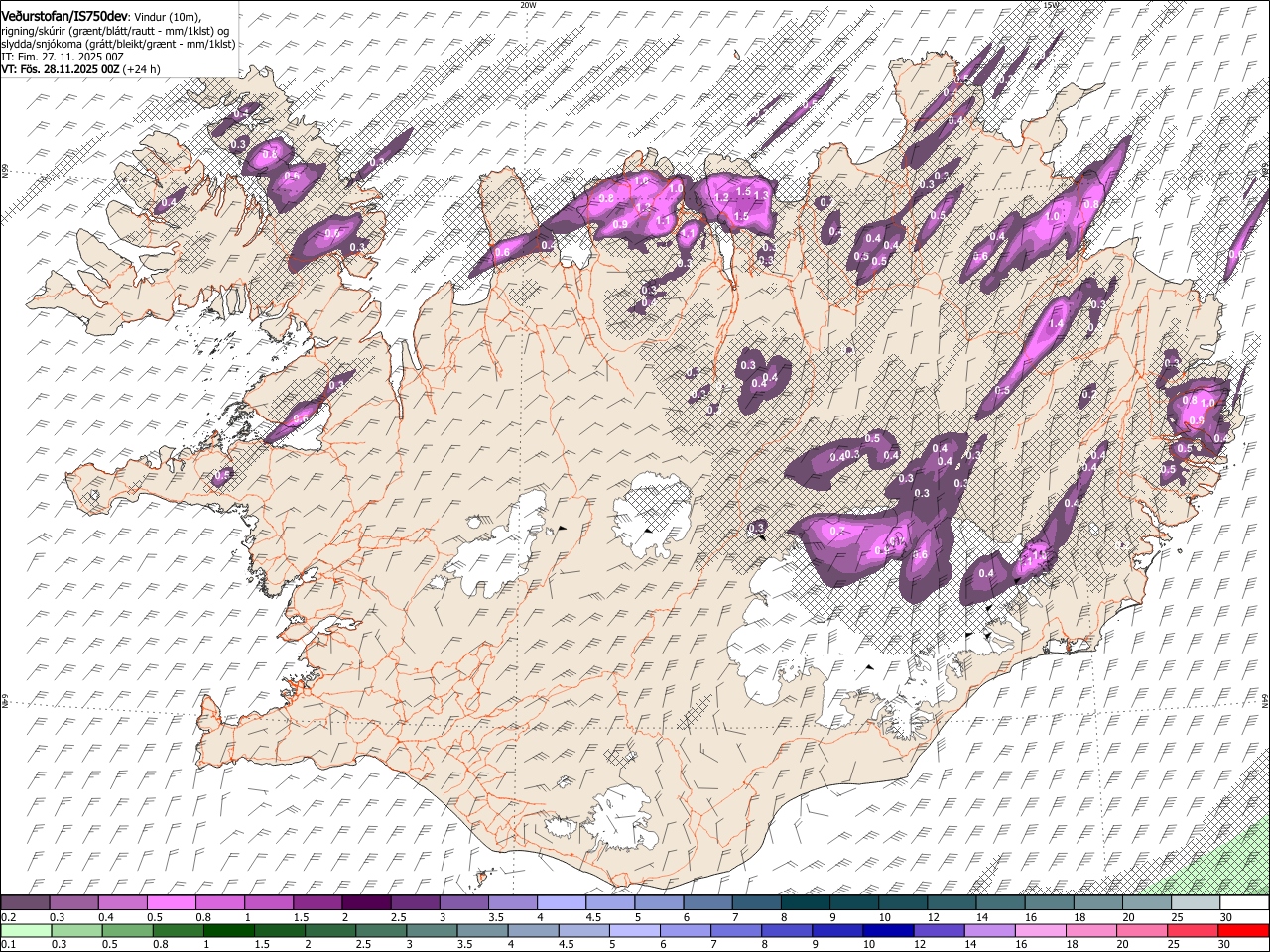Select the dark teal 8–9 upper legend swatch
The height and width of the screenshot is (952, 1270).
coord(804,903)
